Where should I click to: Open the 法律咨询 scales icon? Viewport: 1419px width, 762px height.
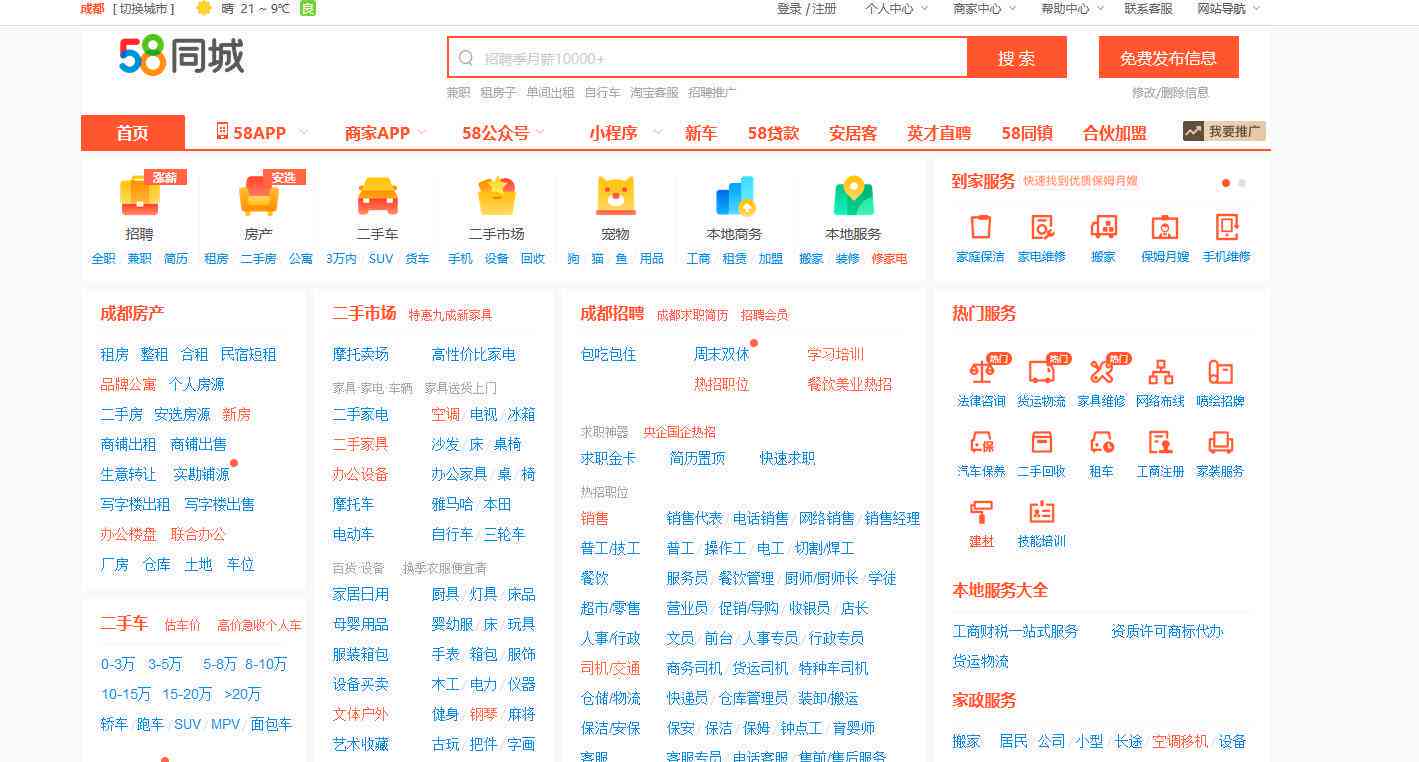coord(982,372)
